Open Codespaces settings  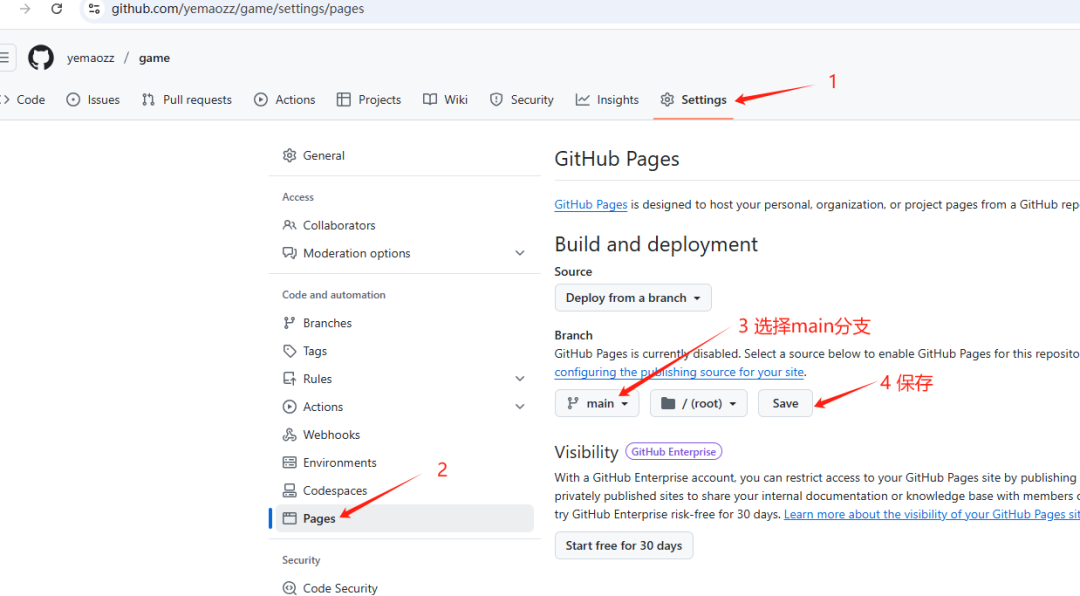click(405, 491)
